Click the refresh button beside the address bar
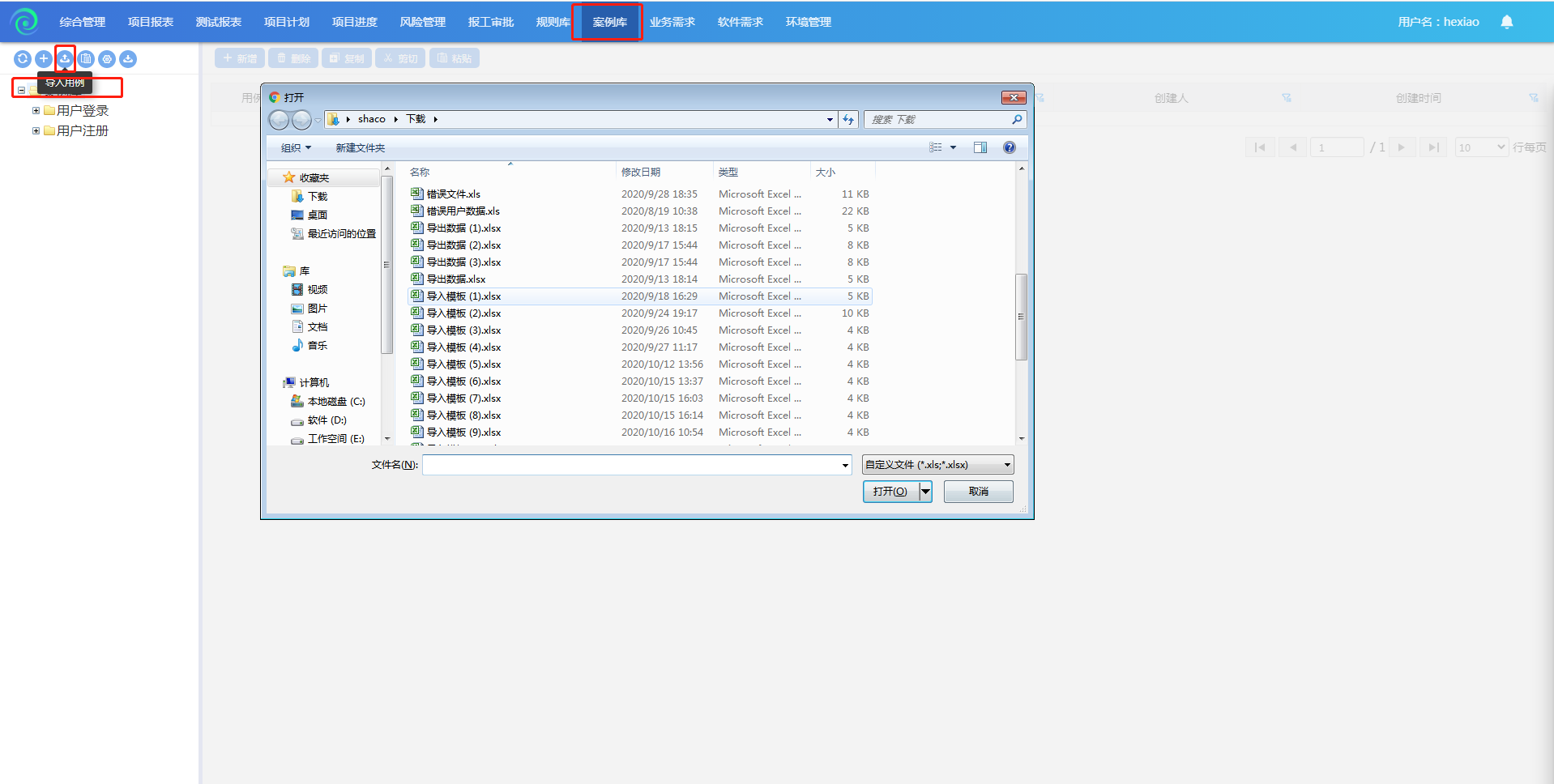The width and height of the screenshot is (1554, 784). [x=848, y=119]
